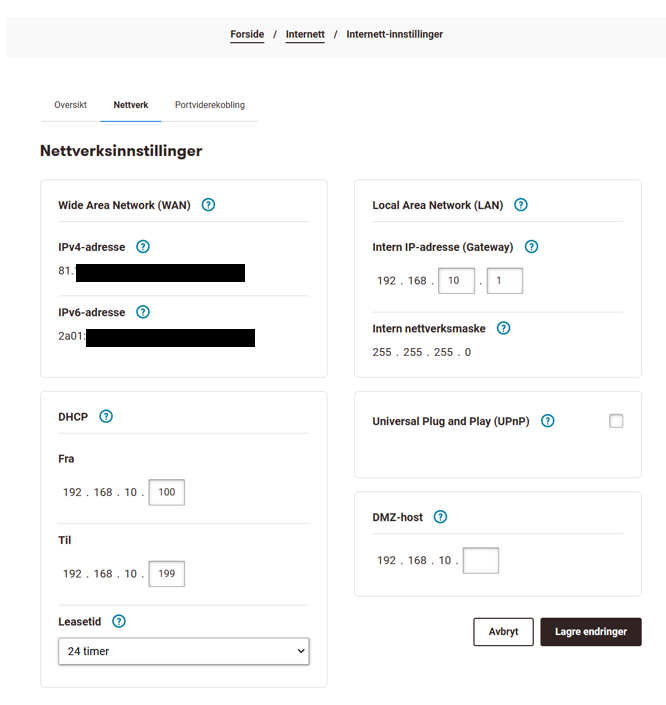The image size is (666, 705).
Task: Open Leasetid help icon
Action: (x=119, y=621)
